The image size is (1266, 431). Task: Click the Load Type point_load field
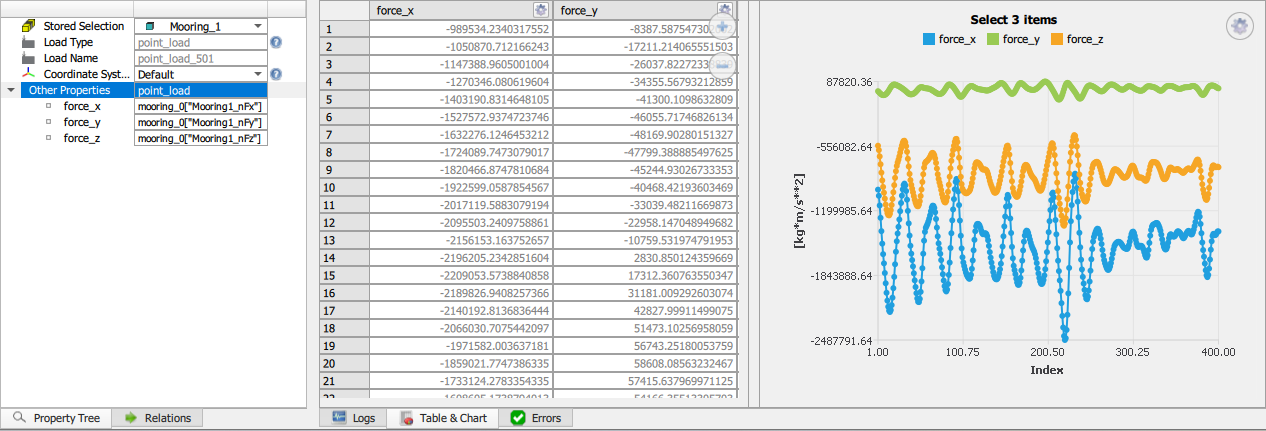pyautogui.click(x=200, y=42)
